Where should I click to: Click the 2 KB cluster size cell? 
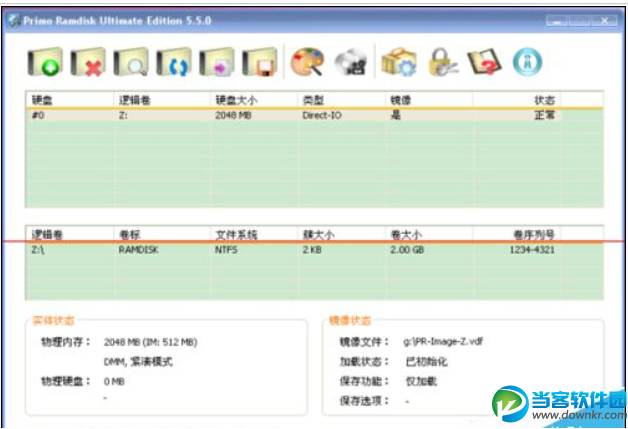[x=312, y=250]
